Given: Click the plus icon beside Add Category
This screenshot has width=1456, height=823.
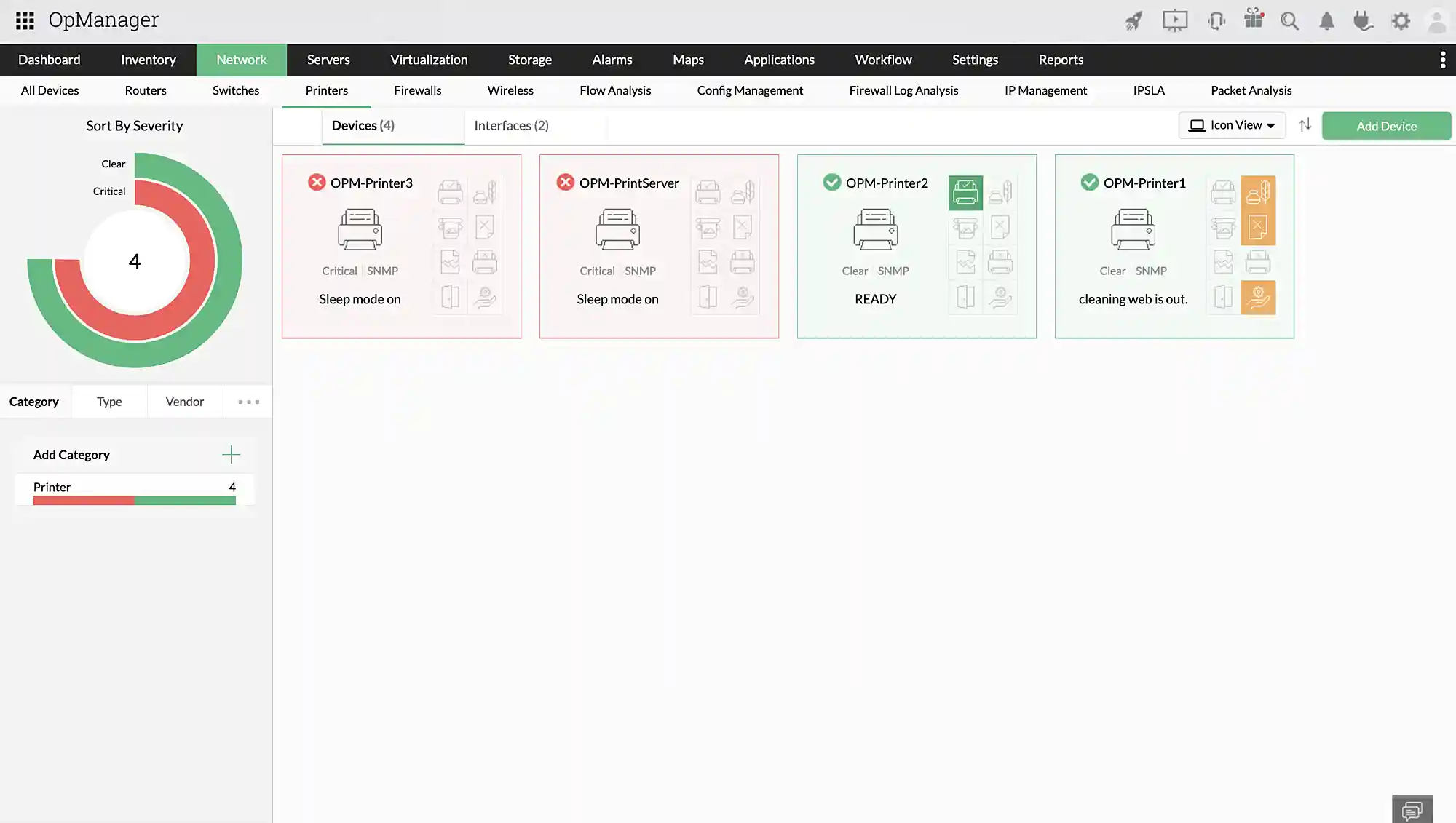Looking at the screenshot, I should 231,455.
